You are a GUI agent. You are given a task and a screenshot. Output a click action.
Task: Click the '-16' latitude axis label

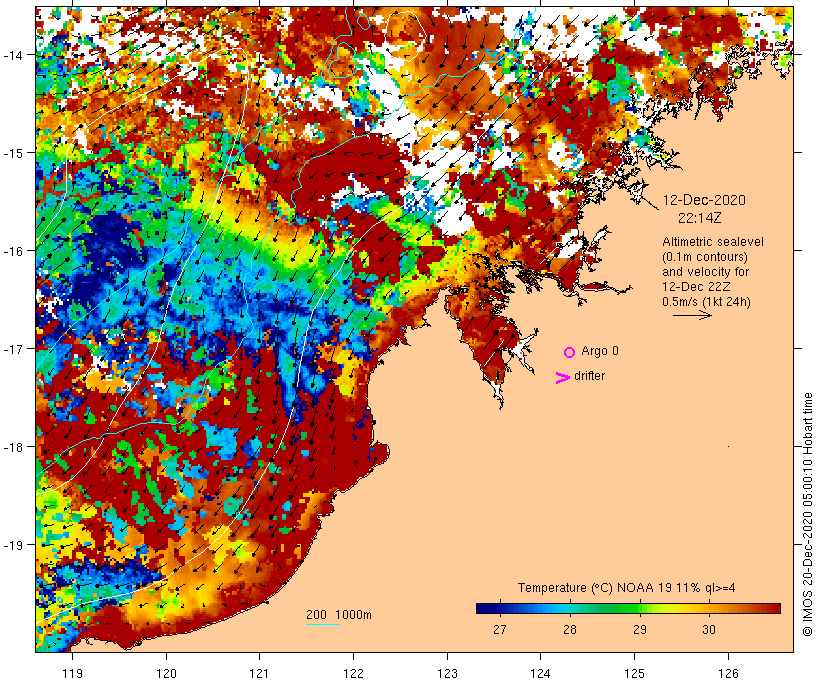12,251
